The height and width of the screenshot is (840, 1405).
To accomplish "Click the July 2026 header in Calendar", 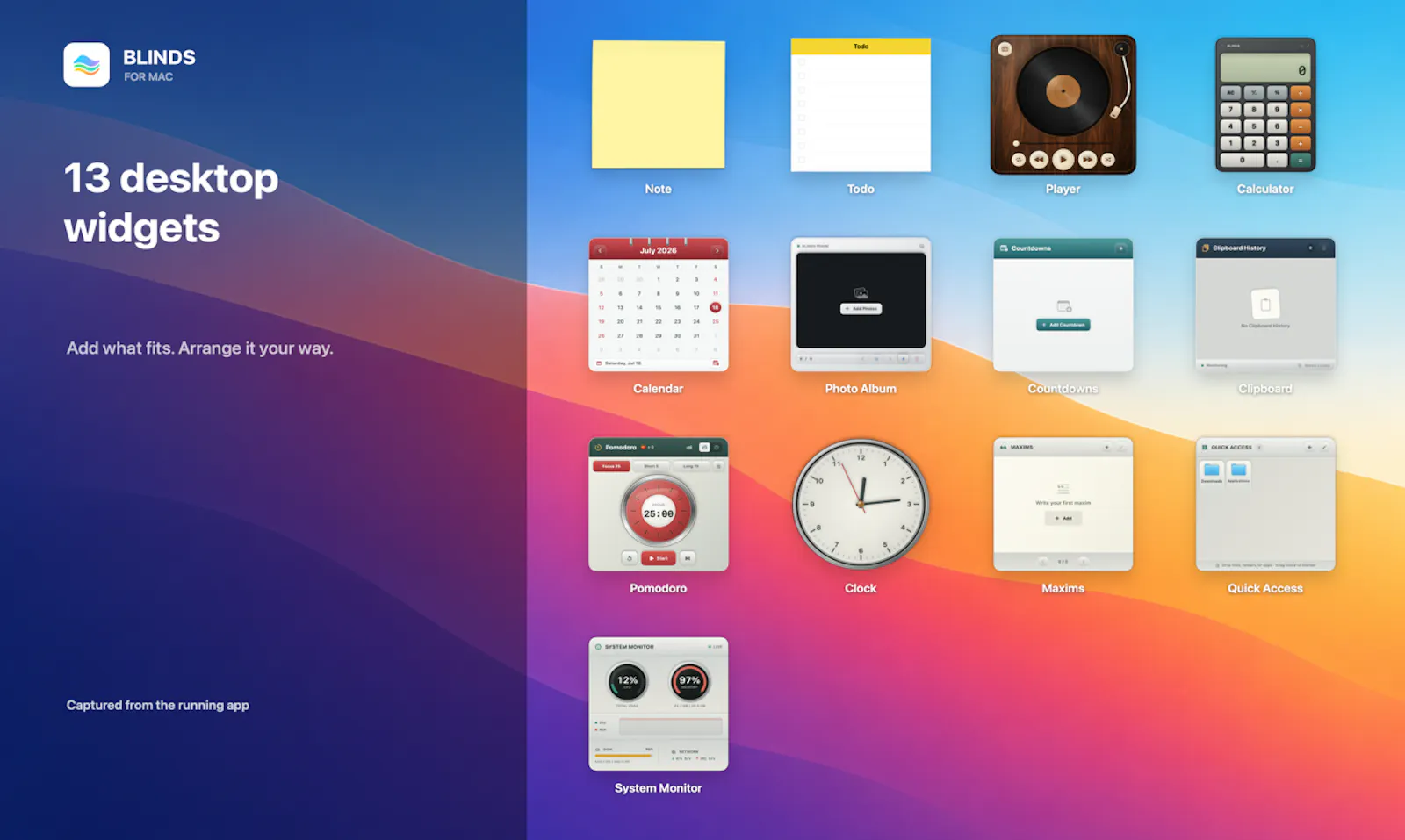I will click(659, 250).
